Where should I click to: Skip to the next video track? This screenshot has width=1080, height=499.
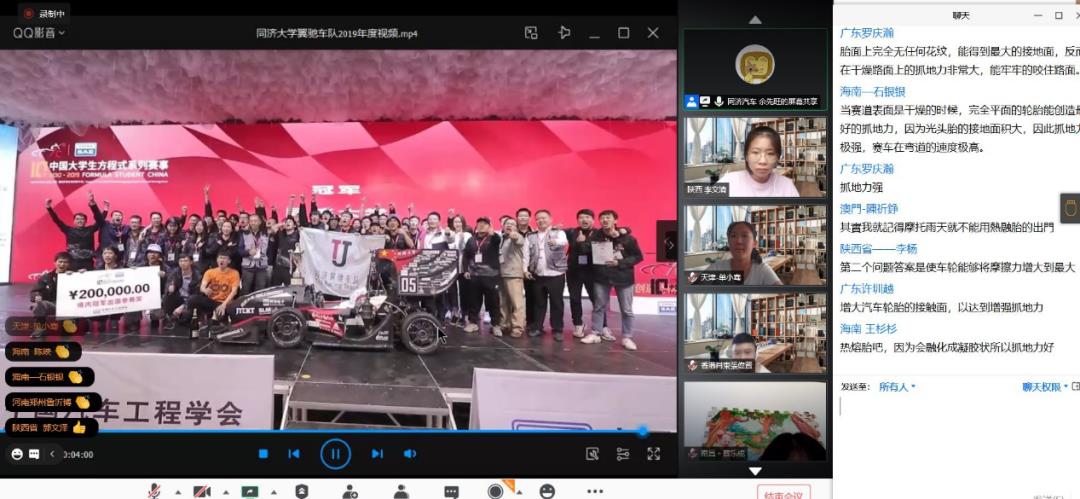(377, 454)
